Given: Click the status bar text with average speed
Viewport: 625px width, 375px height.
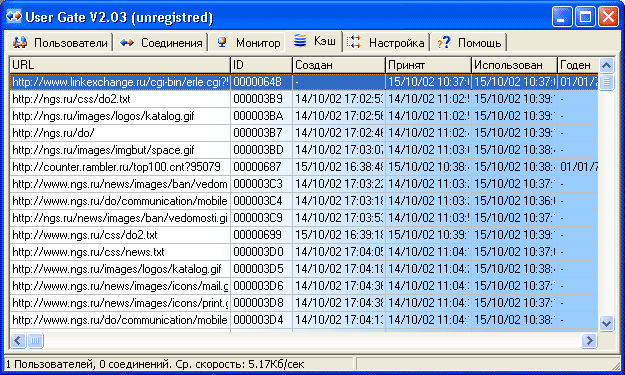Looking at the screenshot, I should coord(155,364).
